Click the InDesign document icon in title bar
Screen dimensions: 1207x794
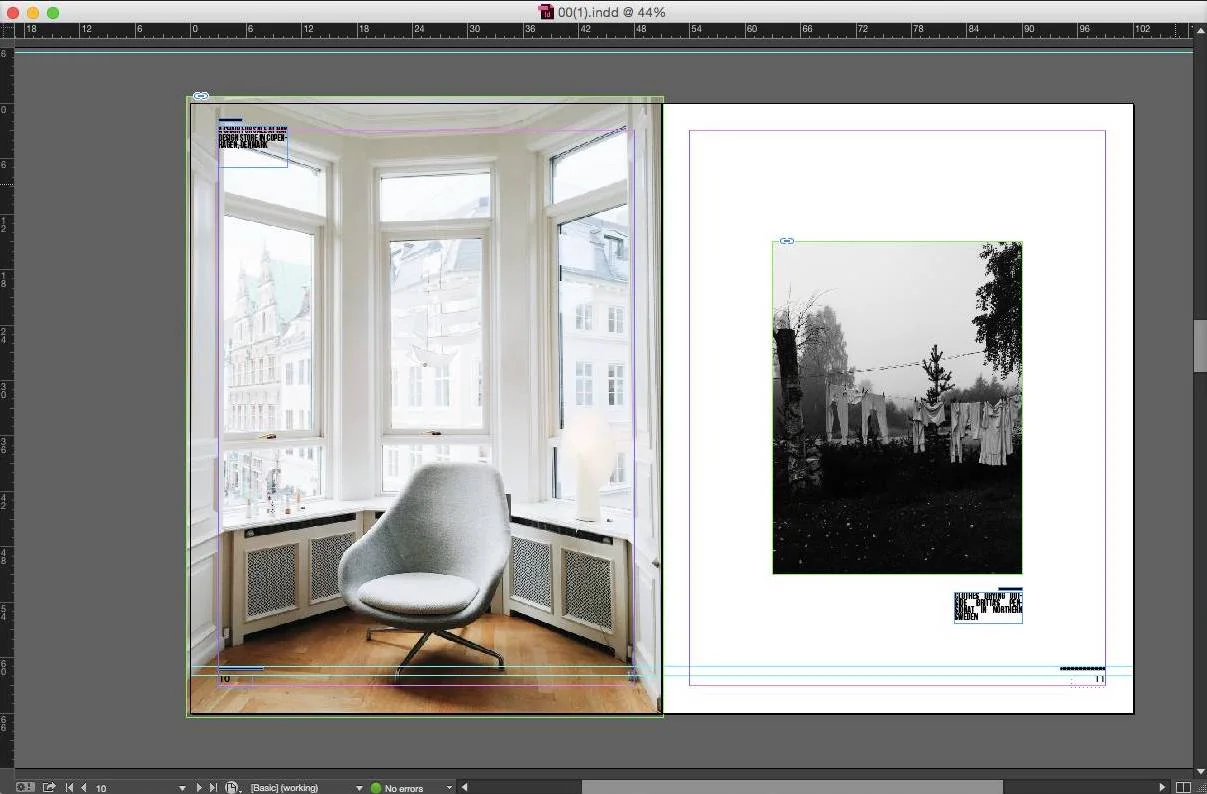(546, 12)
